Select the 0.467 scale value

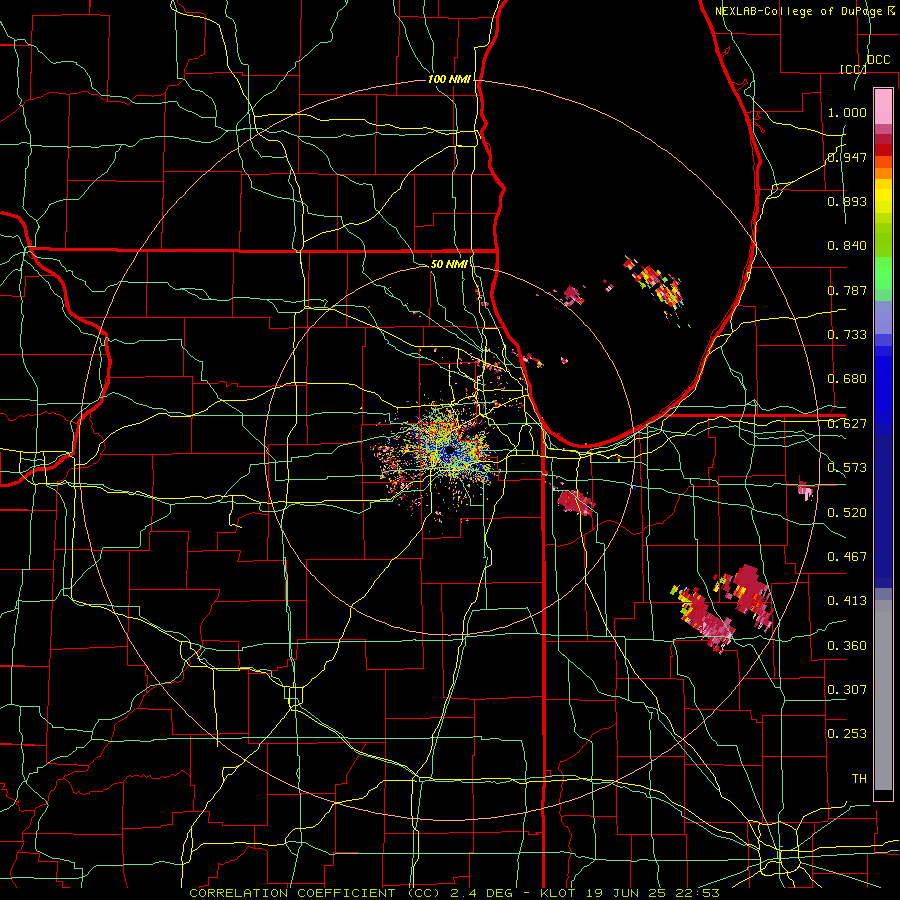tap(847, 557)
